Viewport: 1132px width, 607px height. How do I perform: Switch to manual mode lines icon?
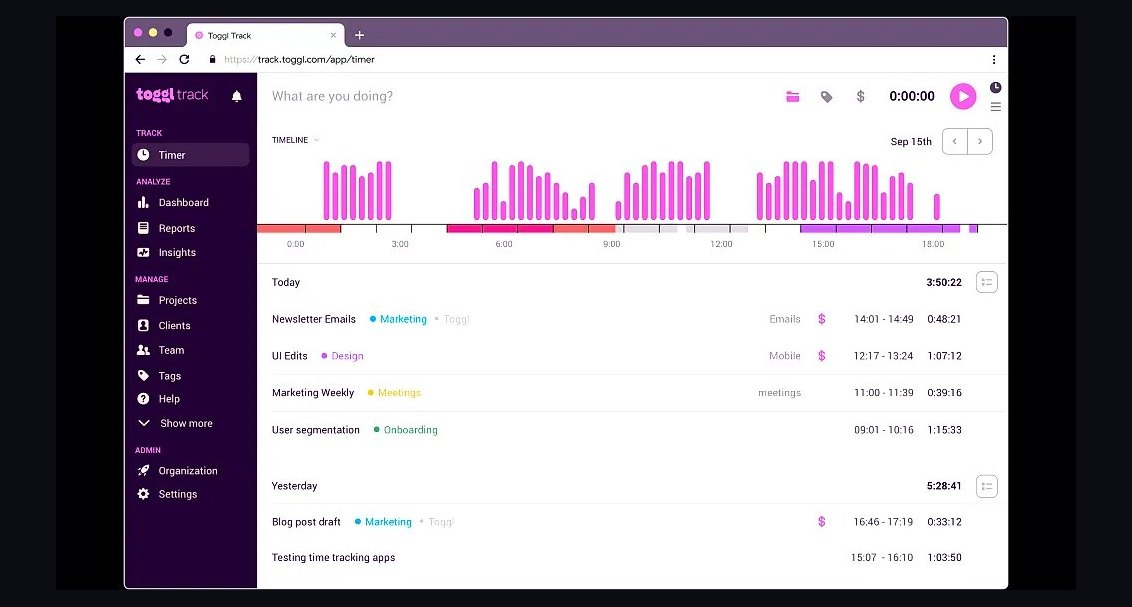click(996, 107)
